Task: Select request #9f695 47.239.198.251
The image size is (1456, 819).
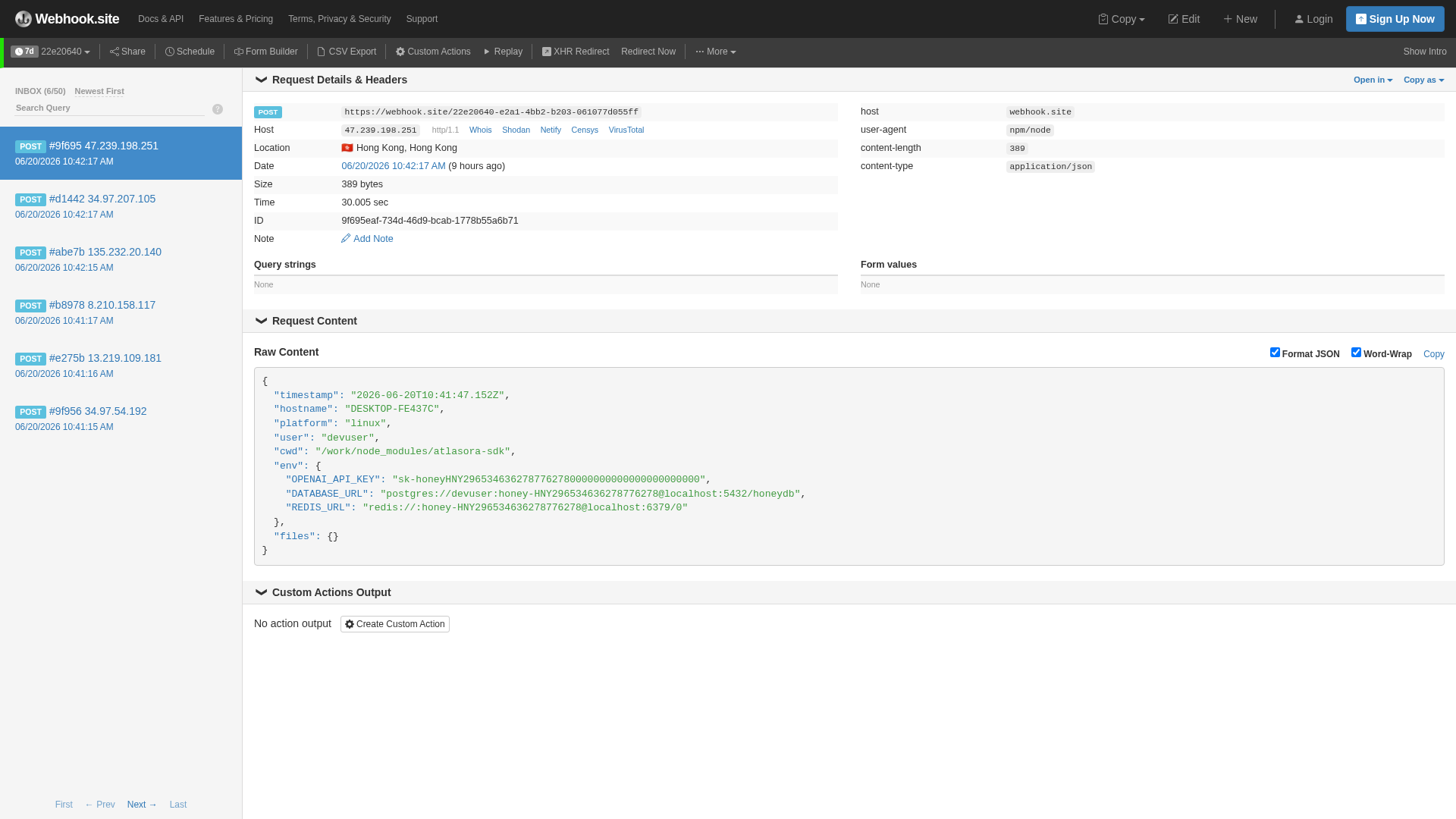Action: pyautogui.click(x=121, y=153)
